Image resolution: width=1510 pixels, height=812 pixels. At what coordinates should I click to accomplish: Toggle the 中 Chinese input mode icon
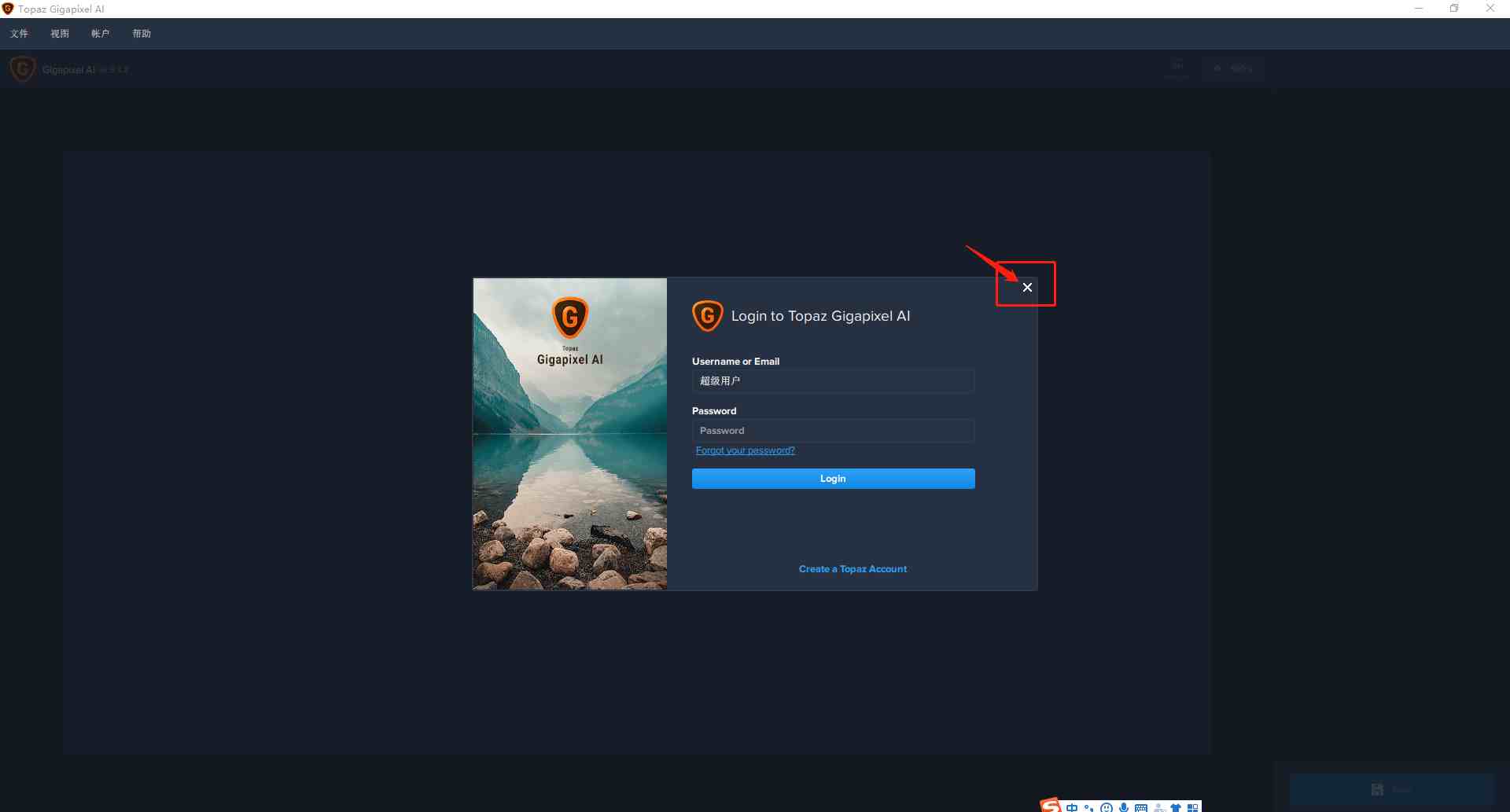1072,807
